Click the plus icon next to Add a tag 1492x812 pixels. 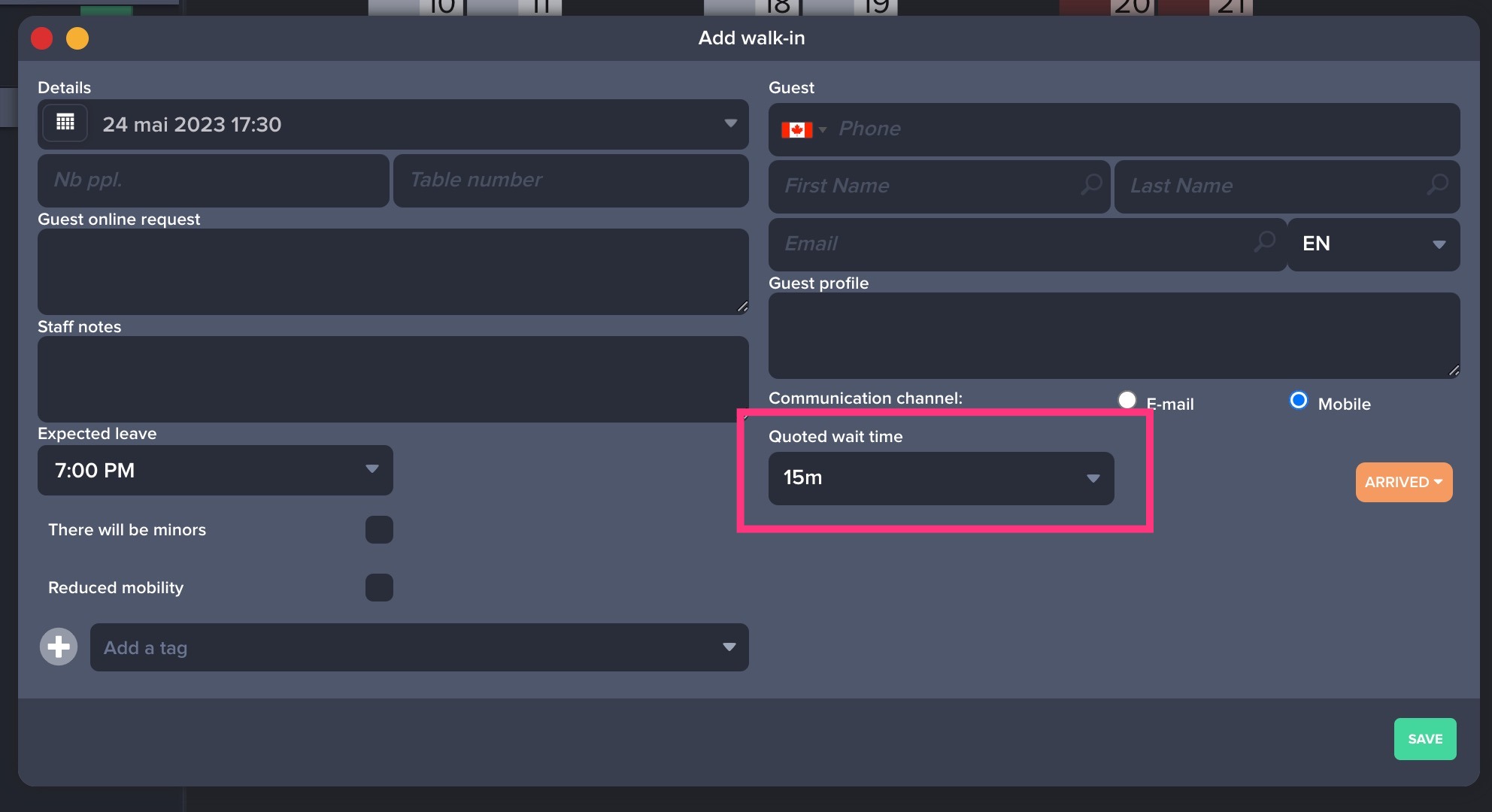57,646
